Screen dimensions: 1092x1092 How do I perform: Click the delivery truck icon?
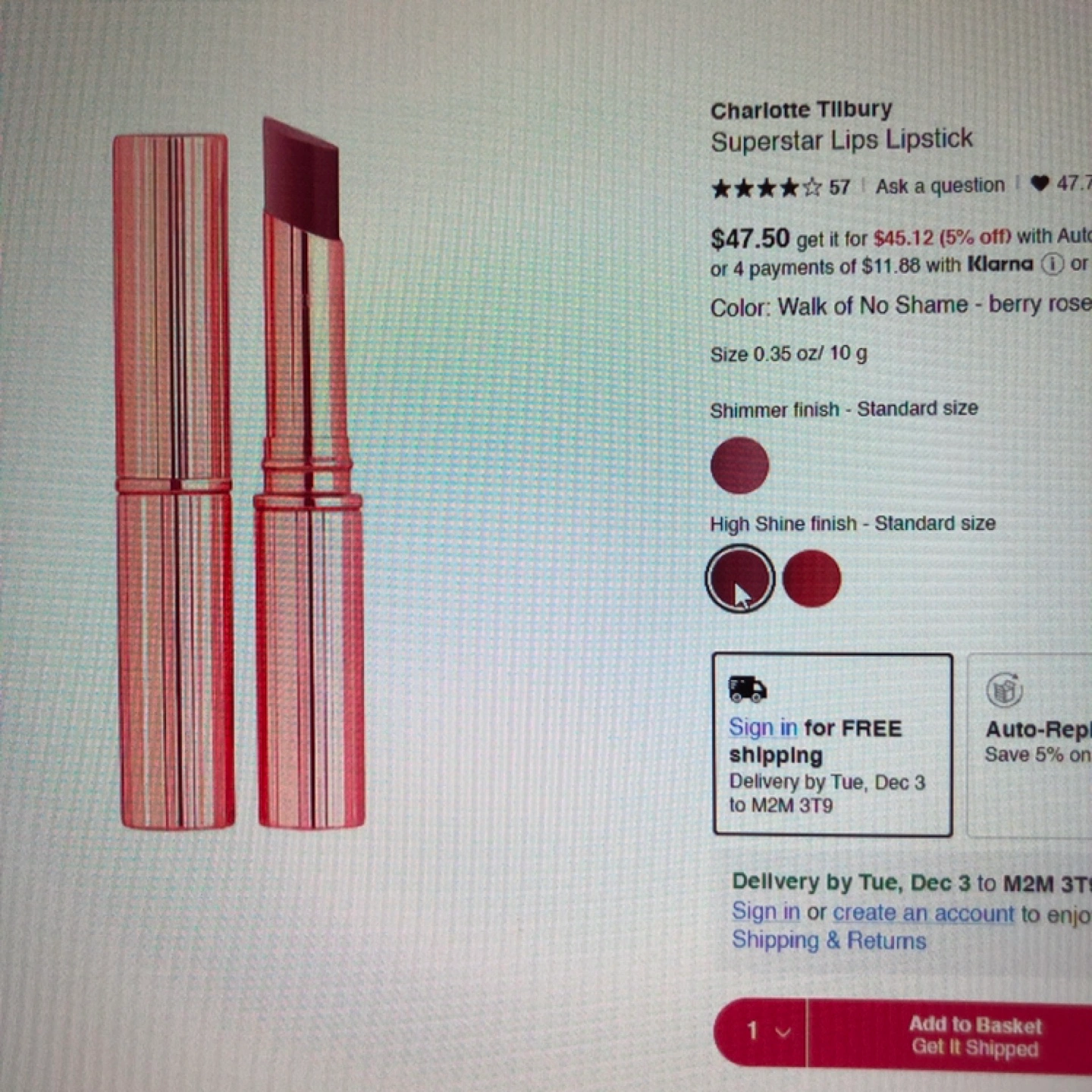pos(748,689)
